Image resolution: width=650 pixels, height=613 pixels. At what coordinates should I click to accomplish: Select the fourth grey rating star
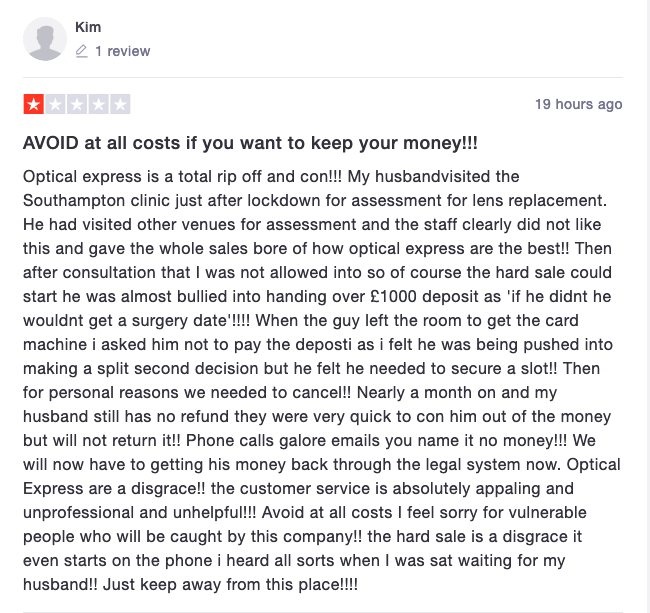98,104
